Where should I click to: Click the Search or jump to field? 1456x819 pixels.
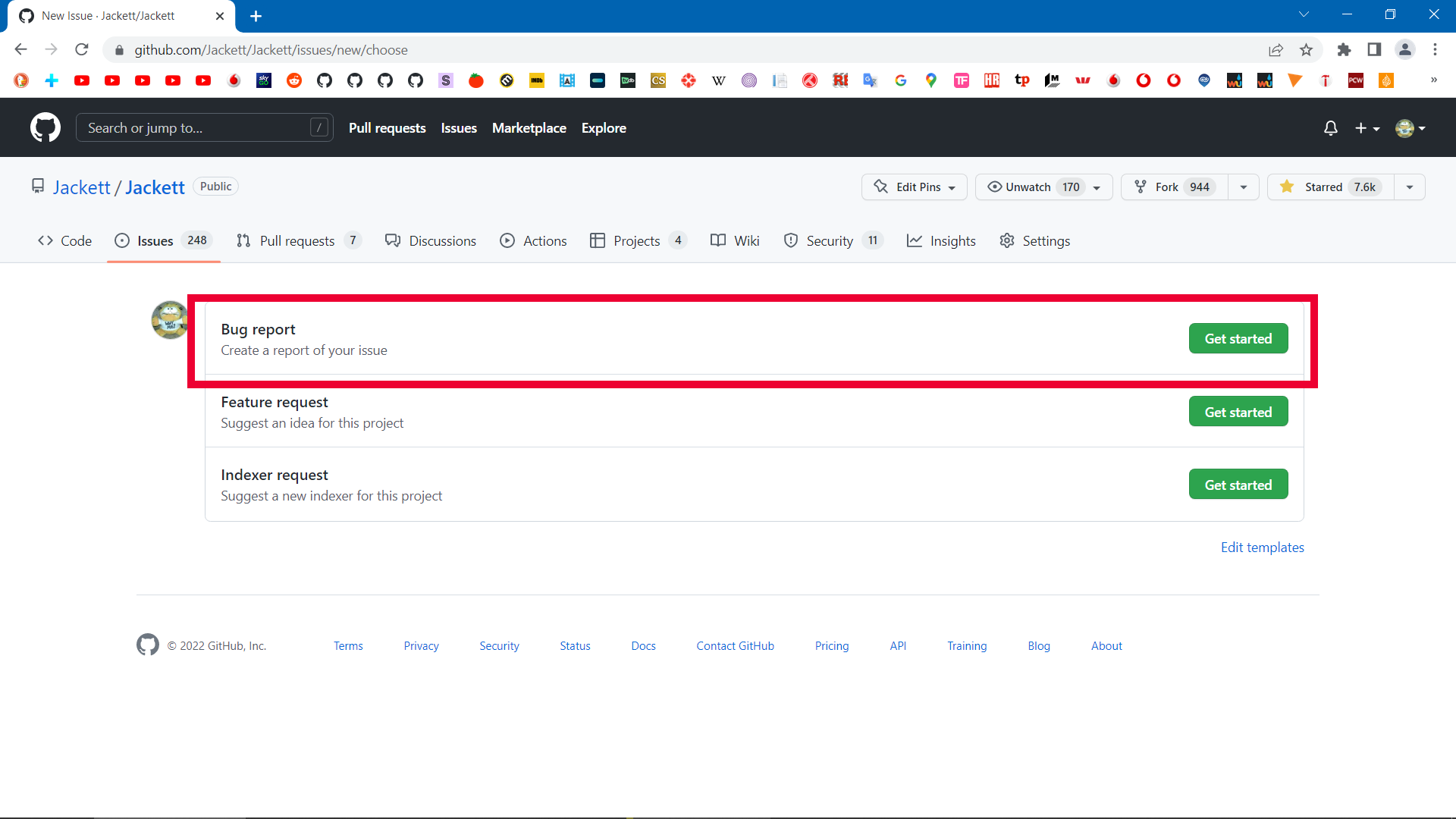tap(197, 128)
